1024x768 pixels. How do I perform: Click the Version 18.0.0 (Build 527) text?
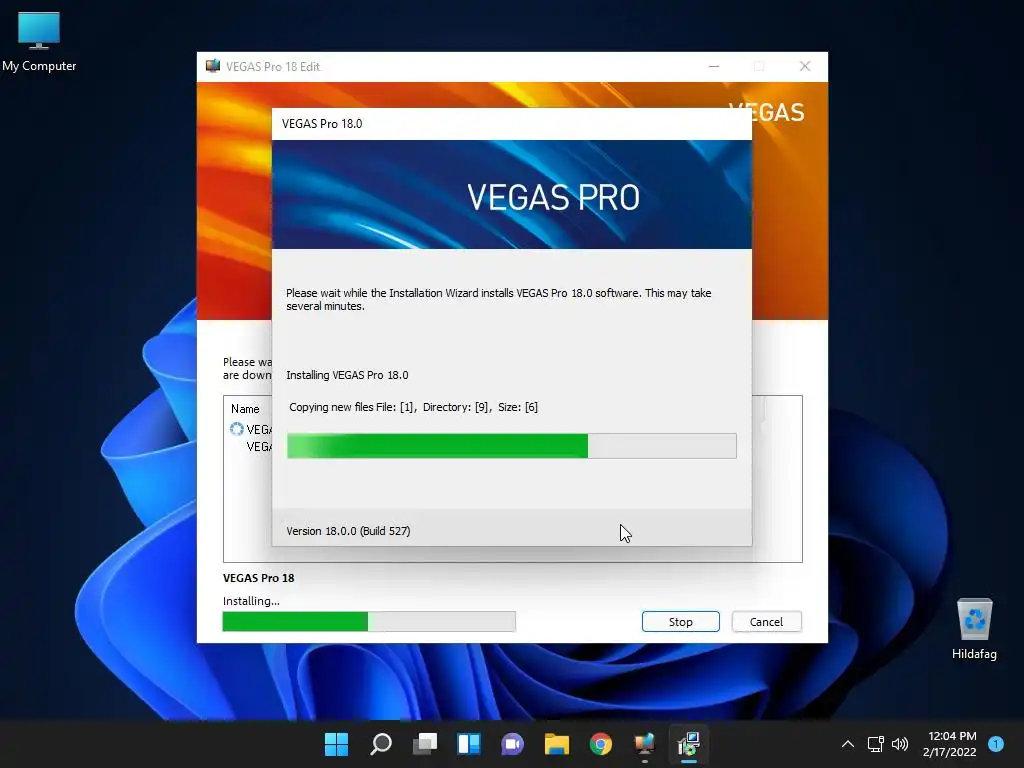click(348, 531)
